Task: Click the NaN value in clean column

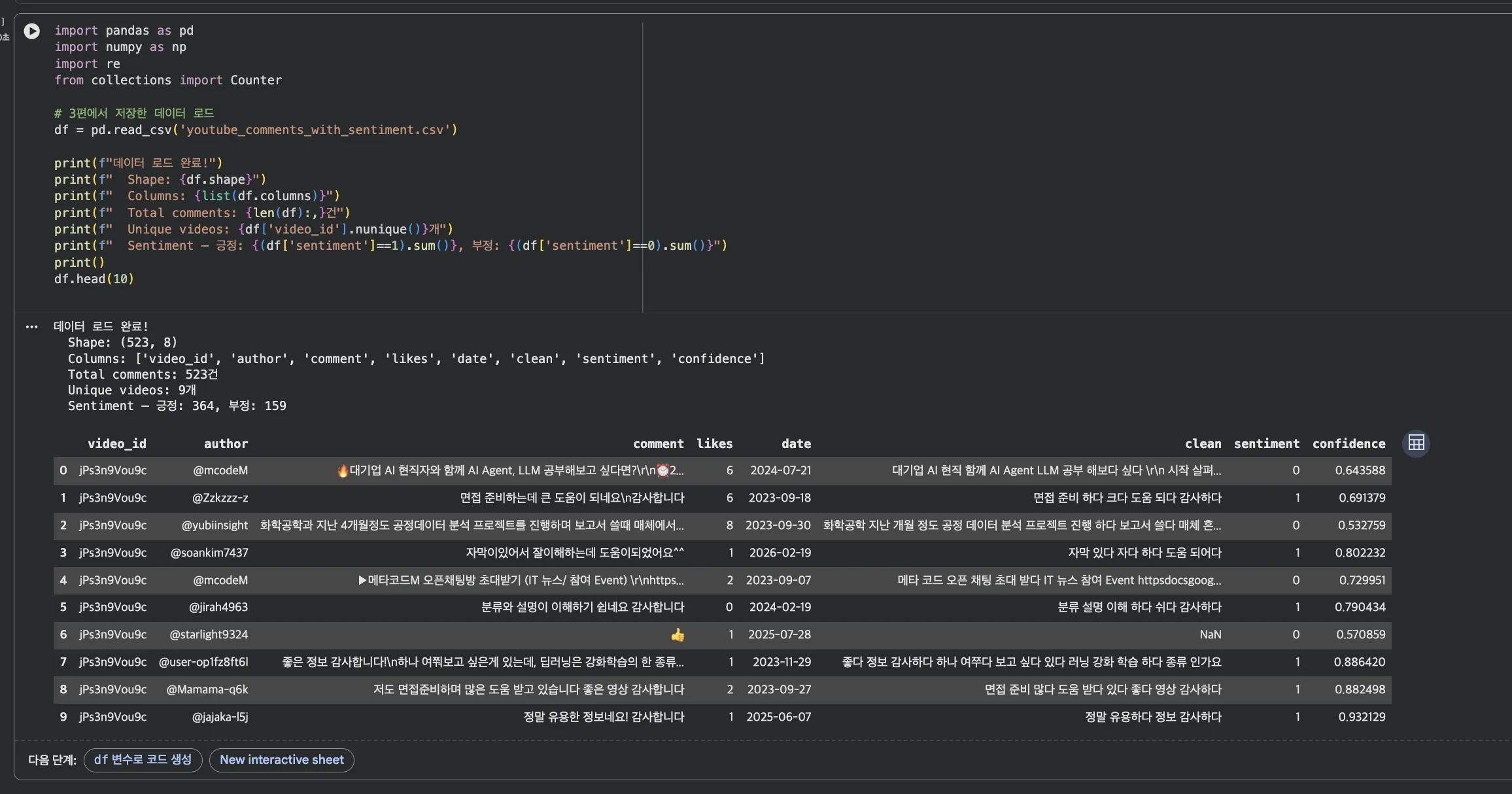Action: (1210, 634)
